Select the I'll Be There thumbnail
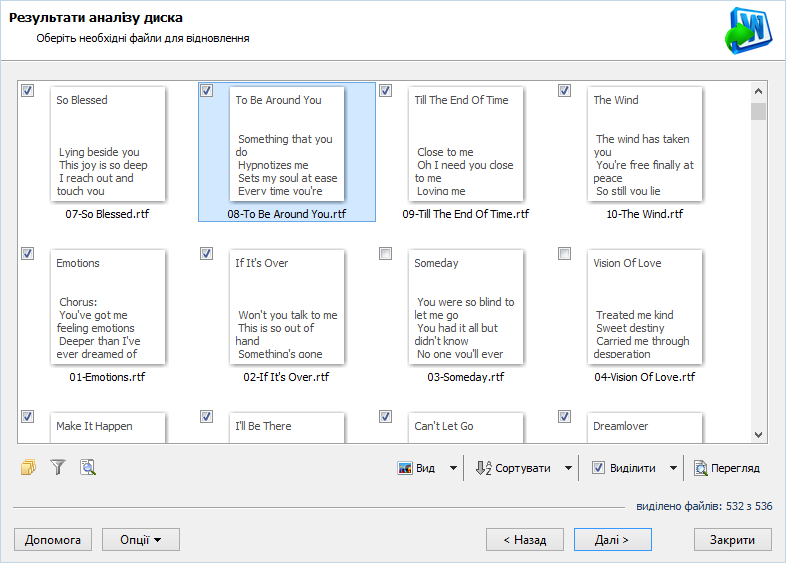The height and width of the screenshot is (563, 786). (x=287, y=428)
